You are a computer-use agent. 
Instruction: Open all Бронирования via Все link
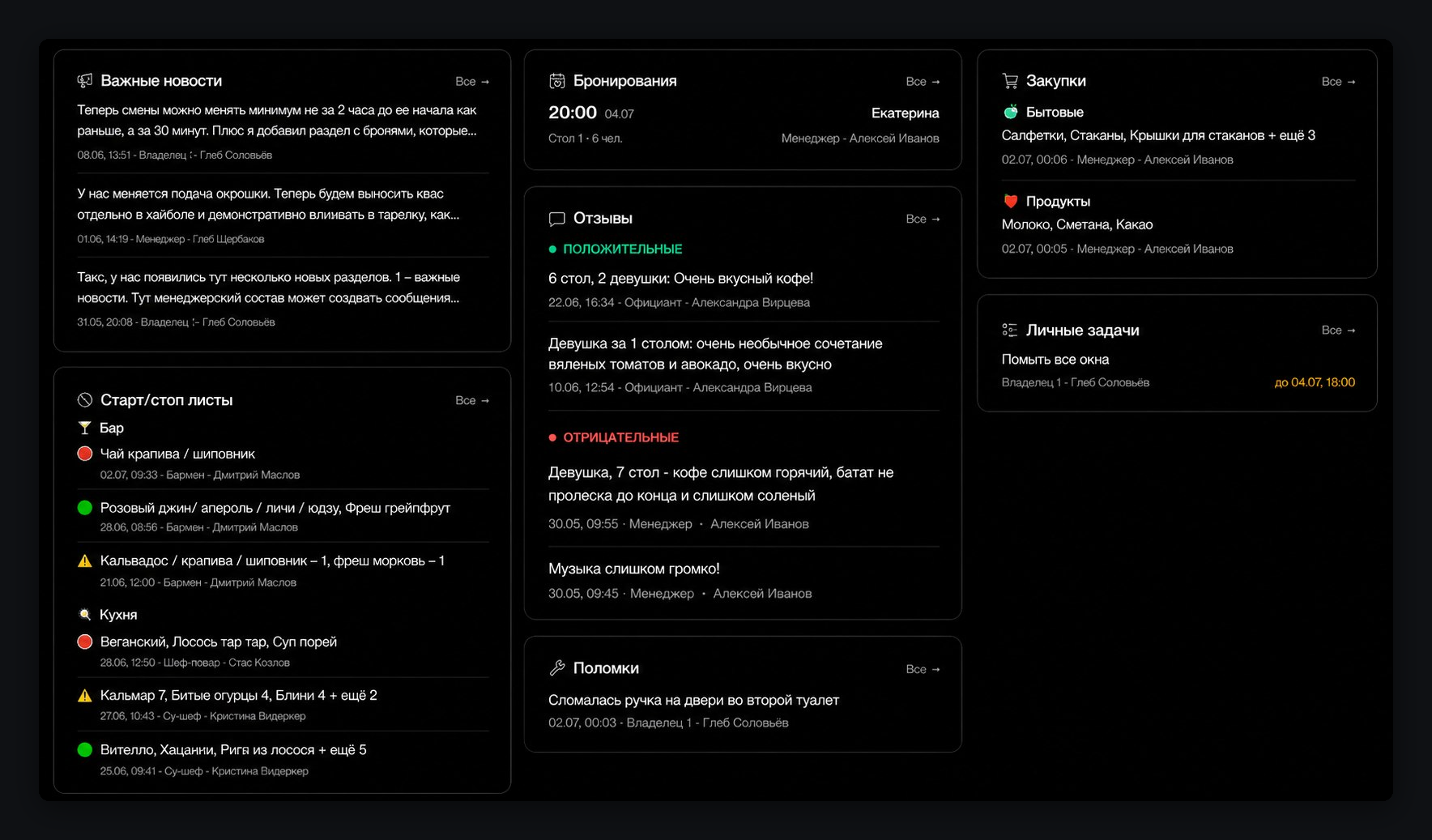click(x=923, y=82)
